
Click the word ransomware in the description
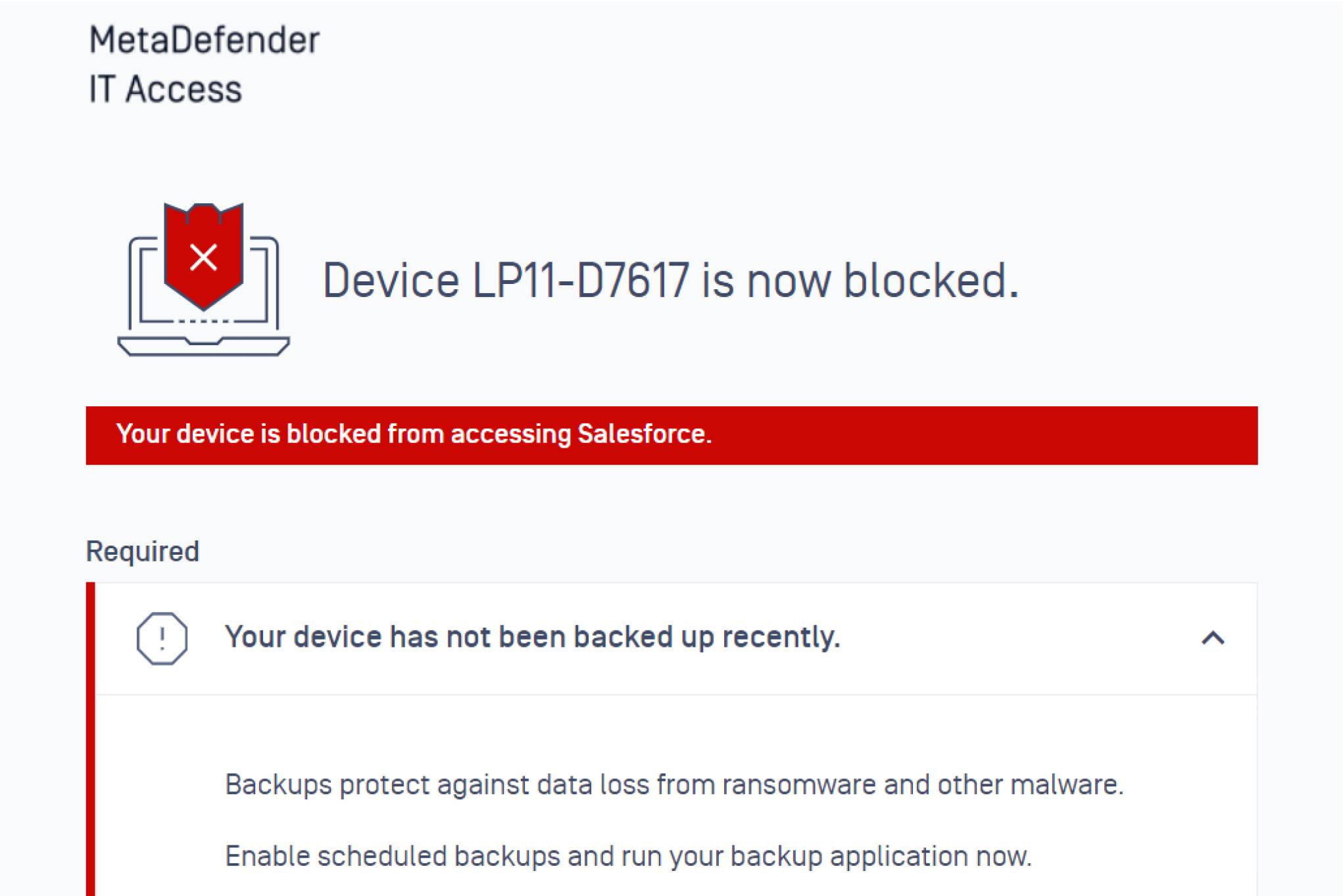coord(798,784)
